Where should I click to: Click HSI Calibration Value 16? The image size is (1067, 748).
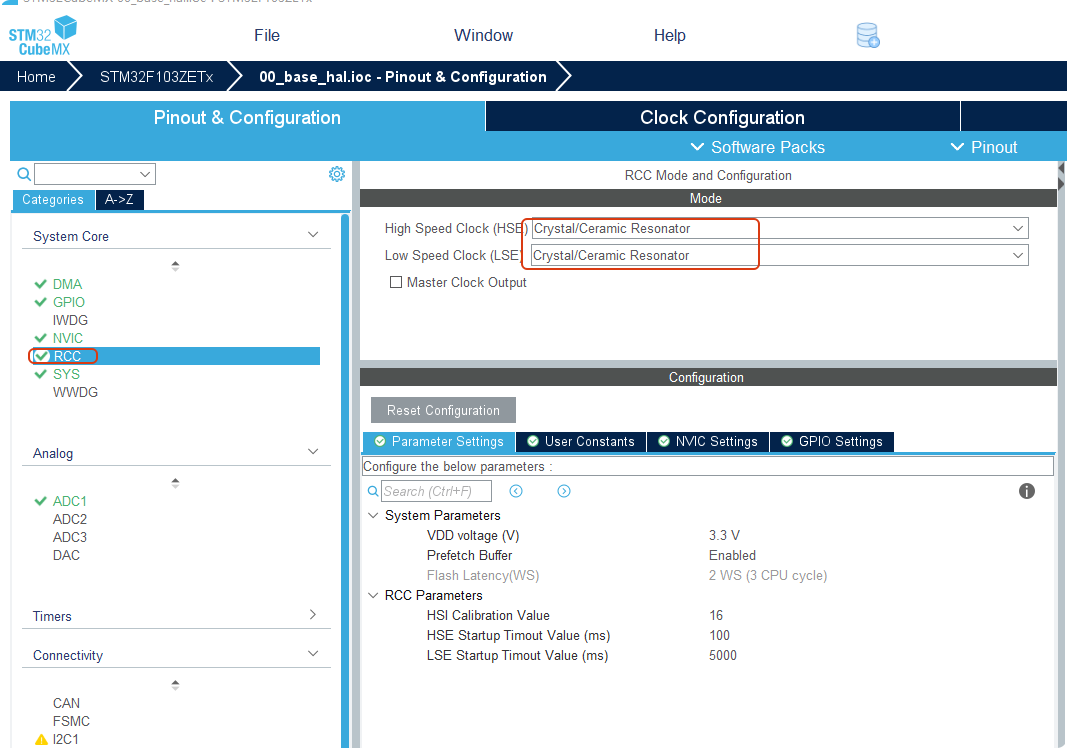click(716, 615)
